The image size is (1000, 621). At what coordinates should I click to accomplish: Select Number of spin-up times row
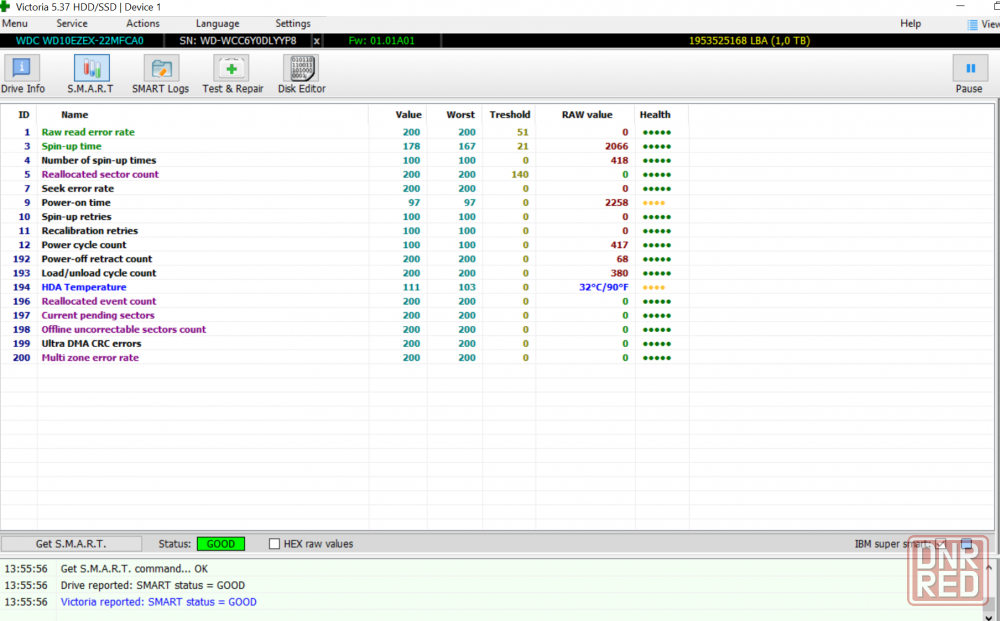tap(344, 160)
